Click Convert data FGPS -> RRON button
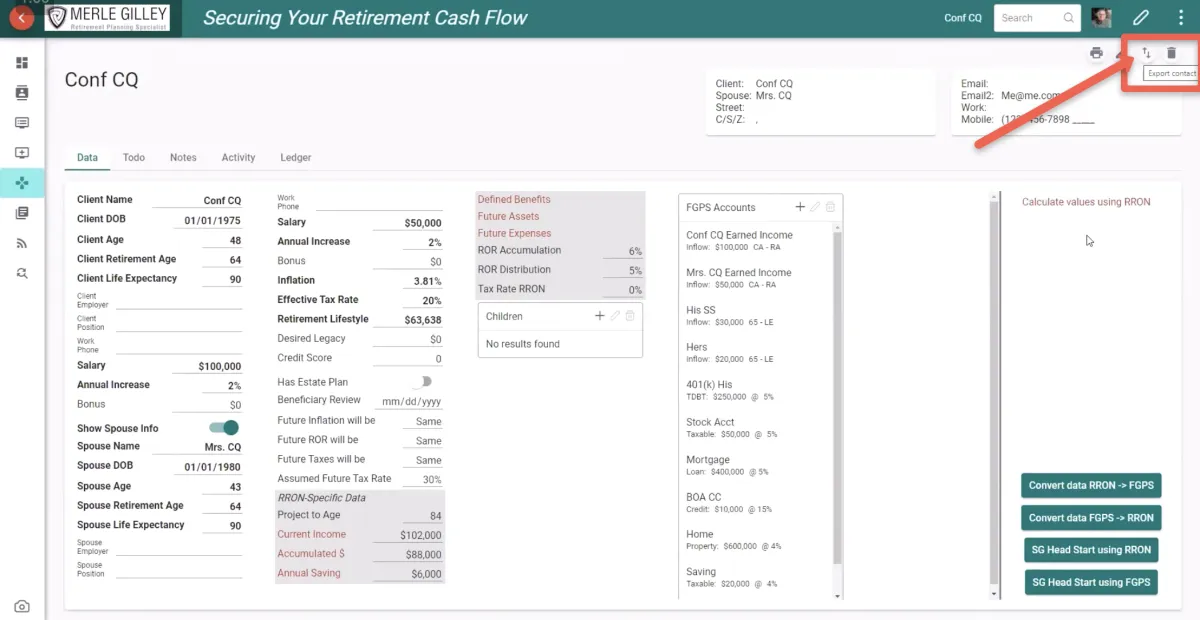 (1091, 518)
